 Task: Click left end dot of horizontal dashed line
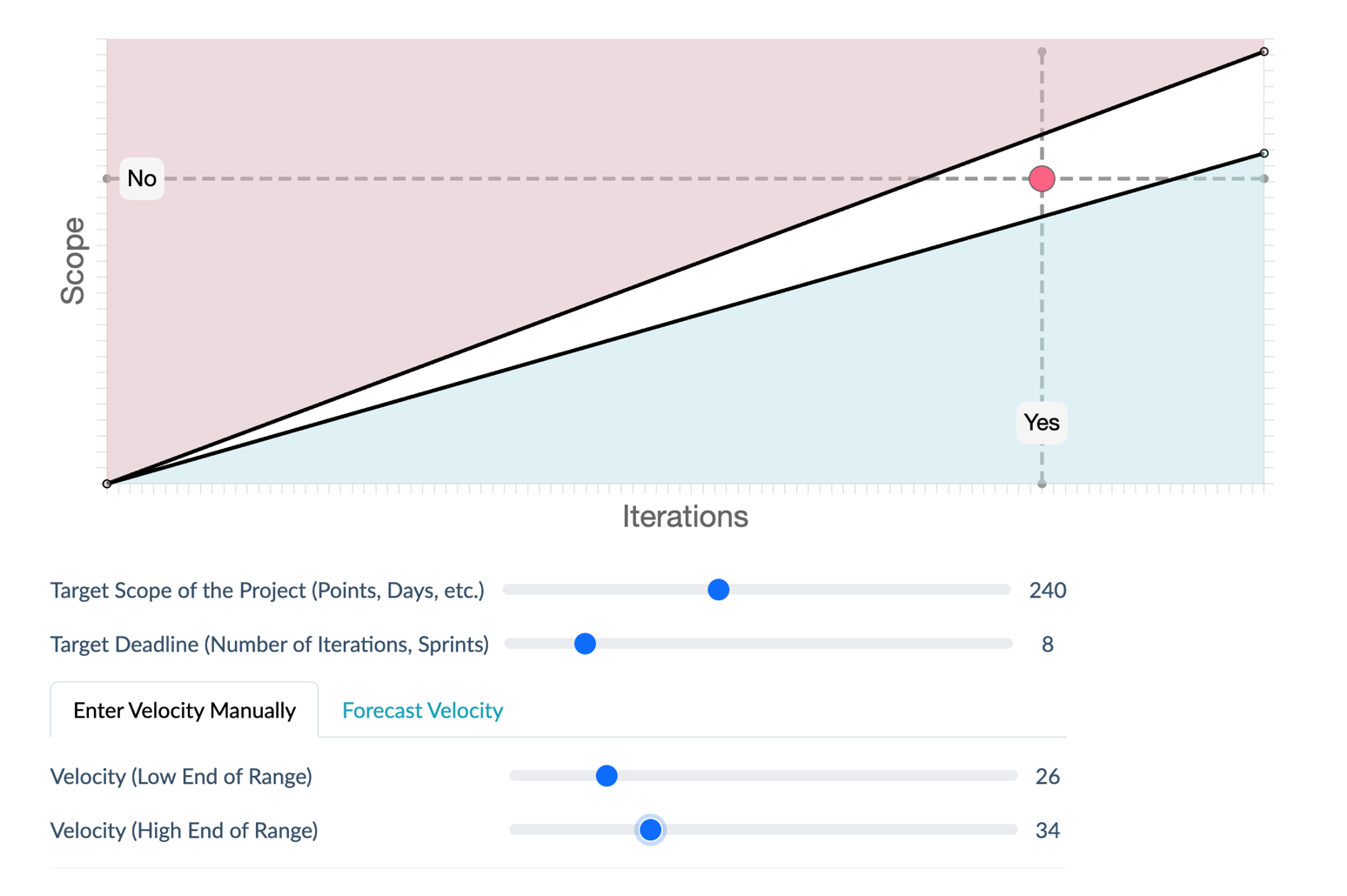107,179
